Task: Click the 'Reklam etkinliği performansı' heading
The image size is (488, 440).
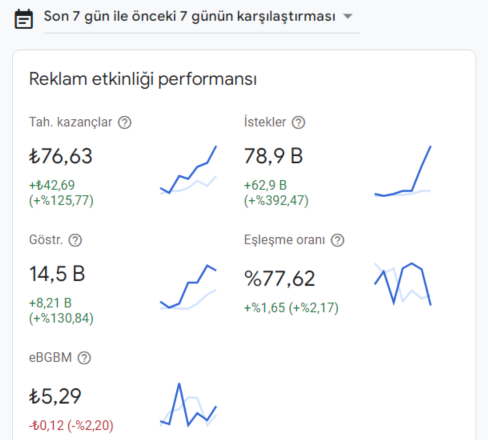Action: pyautogui.click(x=143, y=80)
